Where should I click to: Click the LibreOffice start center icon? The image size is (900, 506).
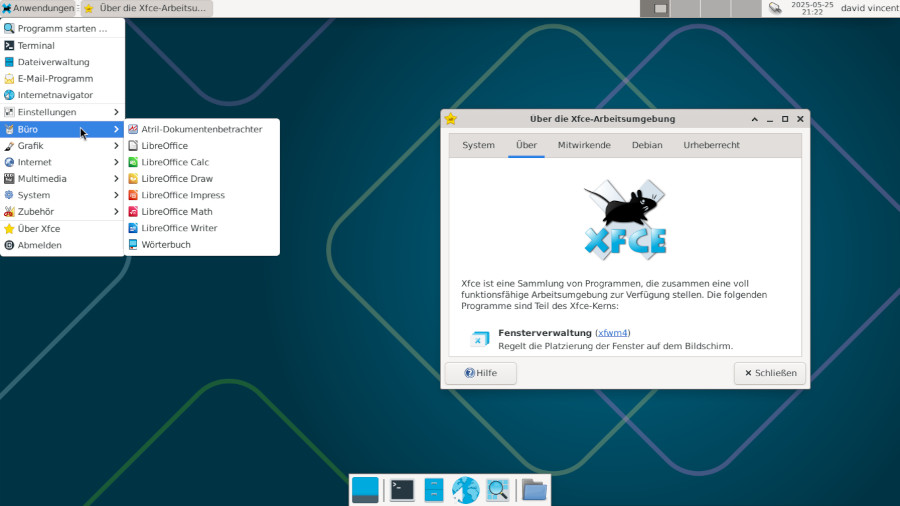[x=133, y=146]
